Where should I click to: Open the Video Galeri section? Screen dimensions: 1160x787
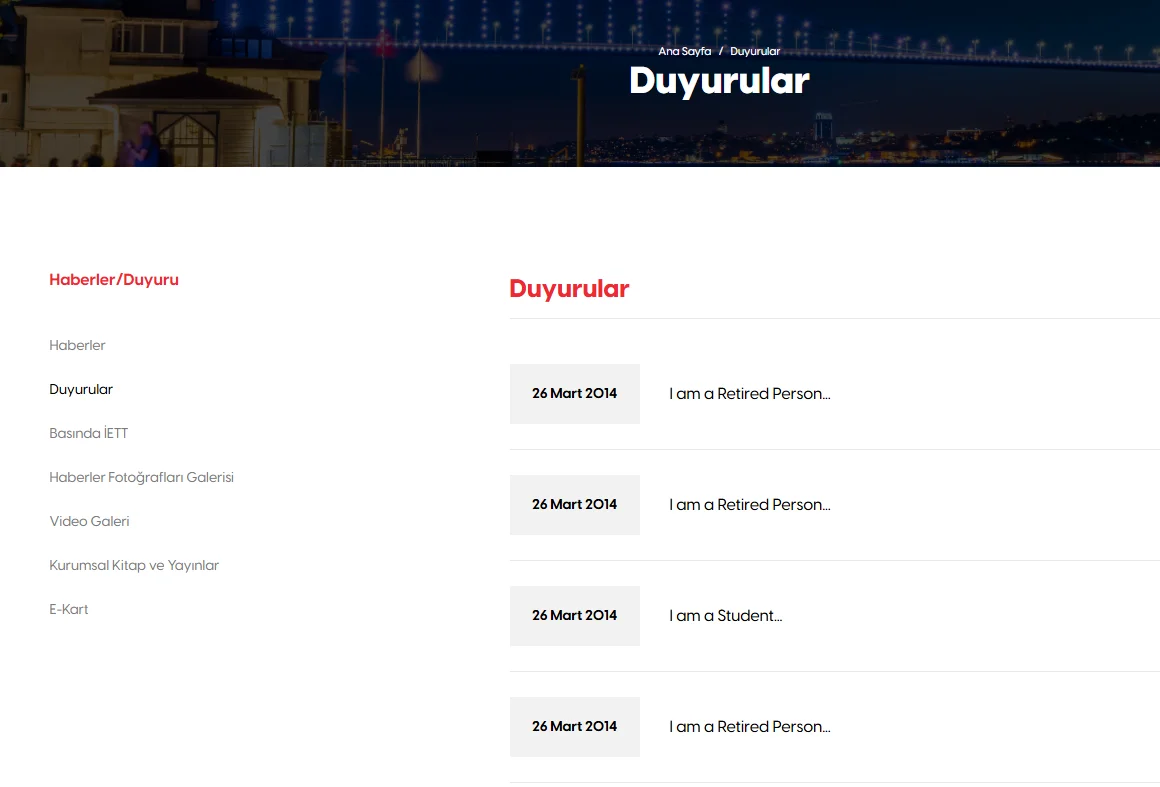[89, 521]
